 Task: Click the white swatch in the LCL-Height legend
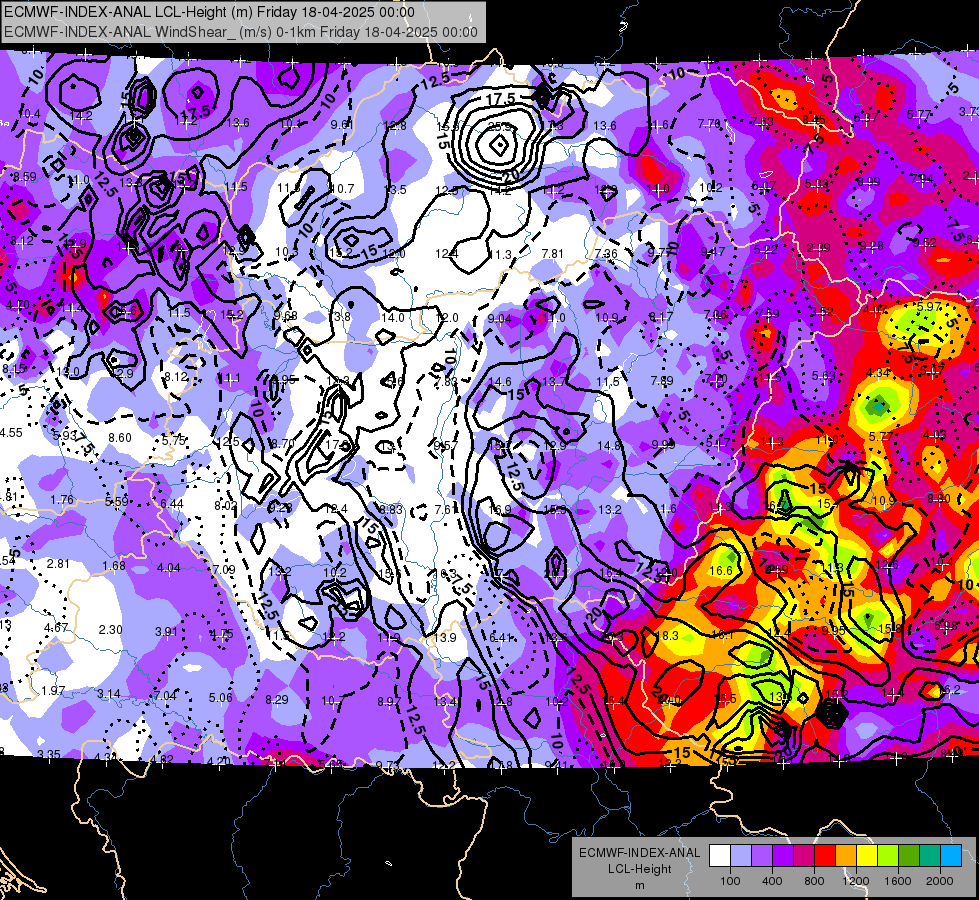coord(720,856)
